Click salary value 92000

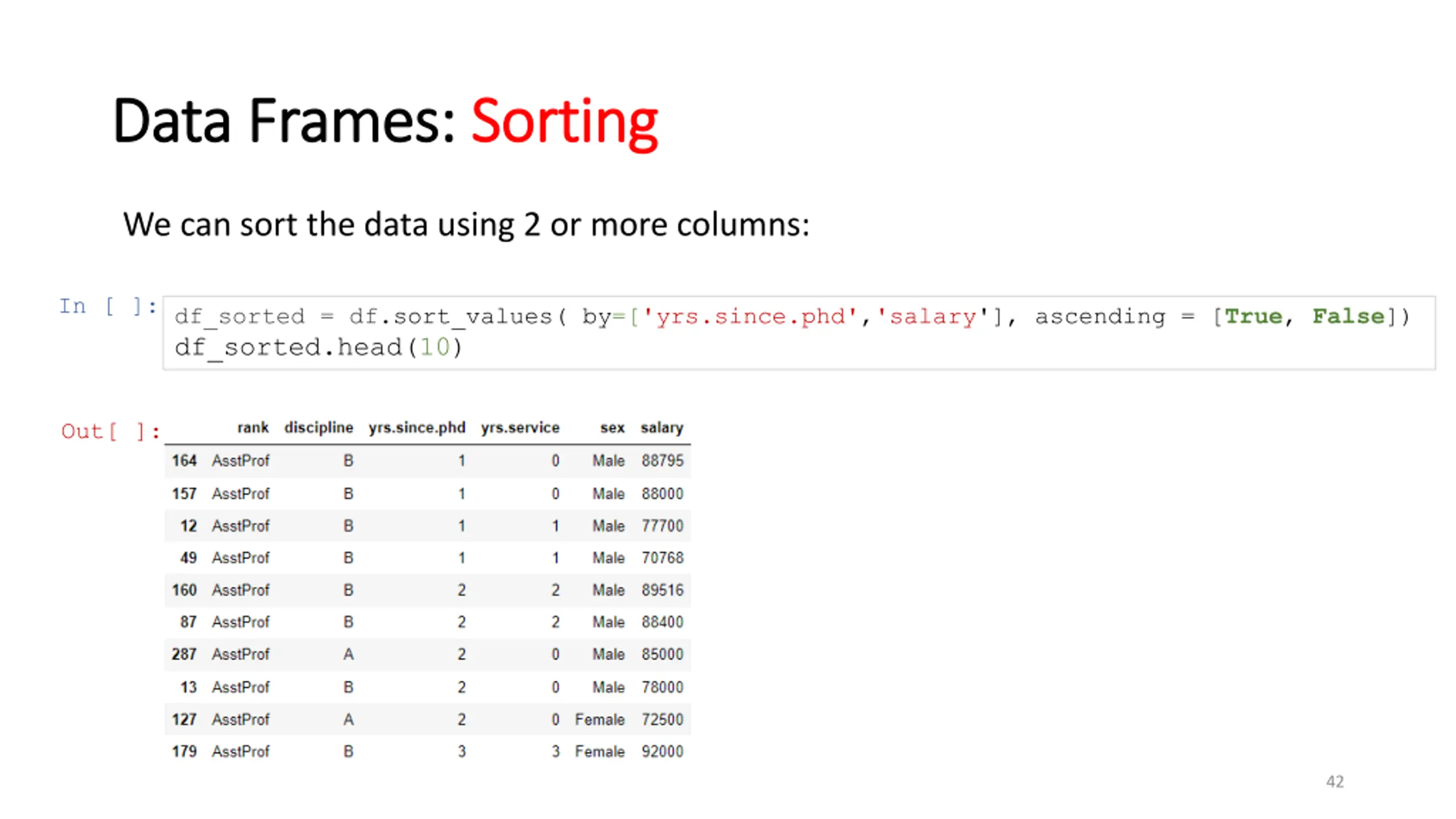point(663,751)
